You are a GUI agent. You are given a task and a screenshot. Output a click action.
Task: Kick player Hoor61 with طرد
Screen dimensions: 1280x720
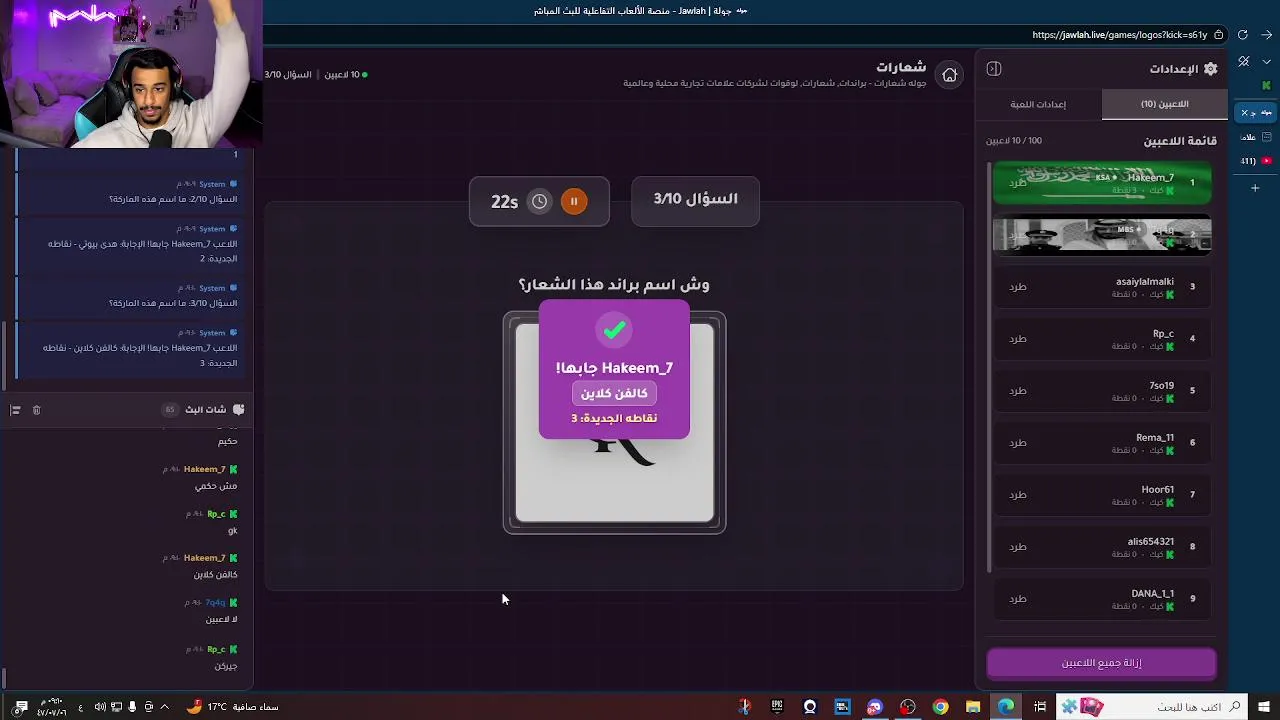tap(1018, 495)
